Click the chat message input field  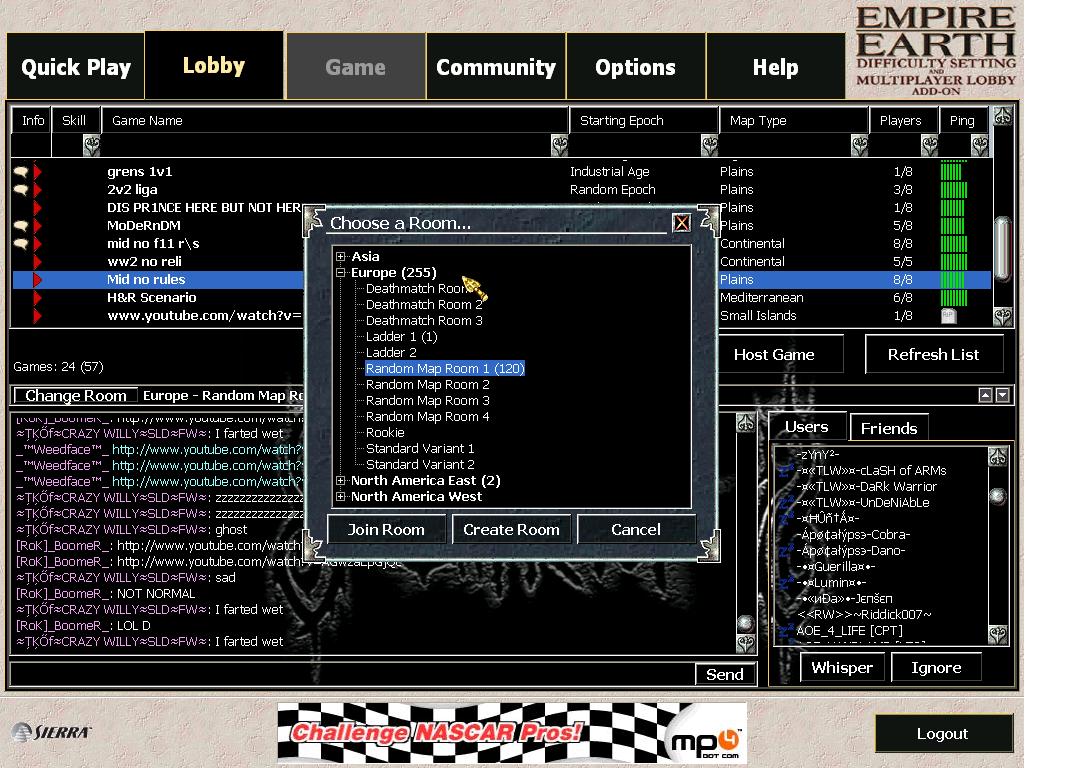click(x=350, y=674)
